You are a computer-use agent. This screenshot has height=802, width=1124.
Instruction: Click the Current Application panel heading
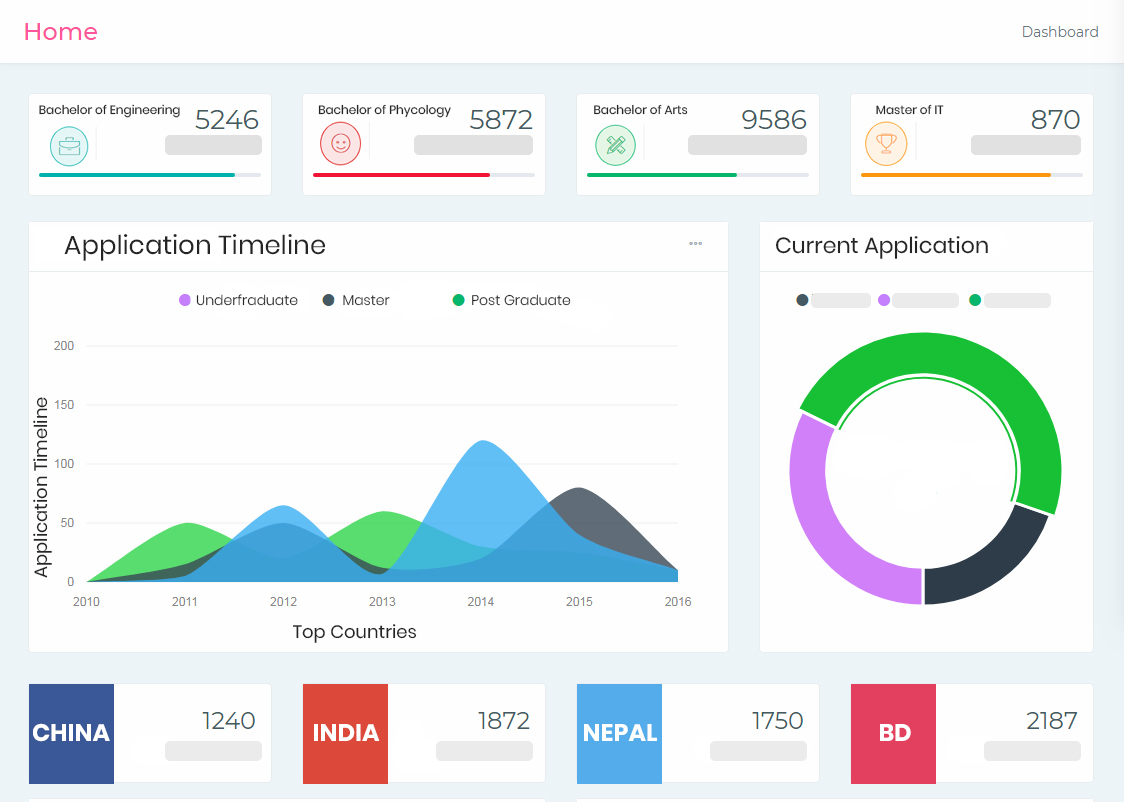pyautogui.click(x=882, y=245)
